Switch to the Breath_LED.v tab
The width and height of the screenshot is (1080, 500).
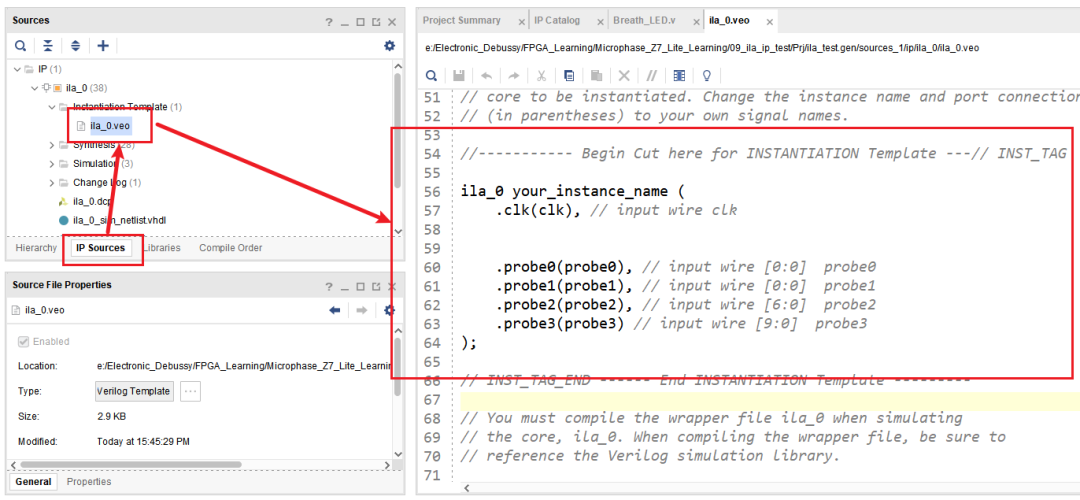645,21
